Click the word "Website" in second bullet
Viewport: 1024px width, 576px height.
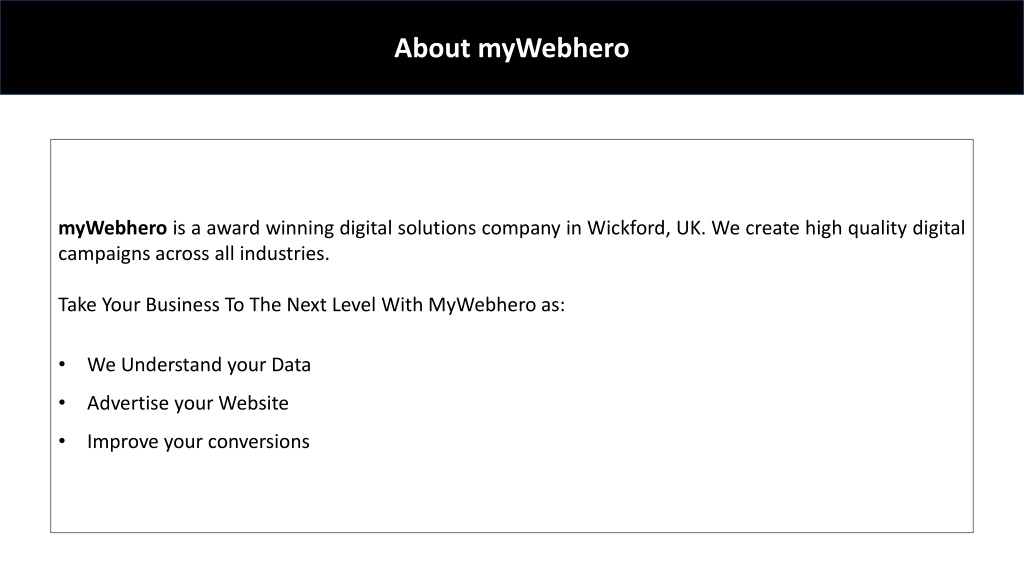point(253,403)
